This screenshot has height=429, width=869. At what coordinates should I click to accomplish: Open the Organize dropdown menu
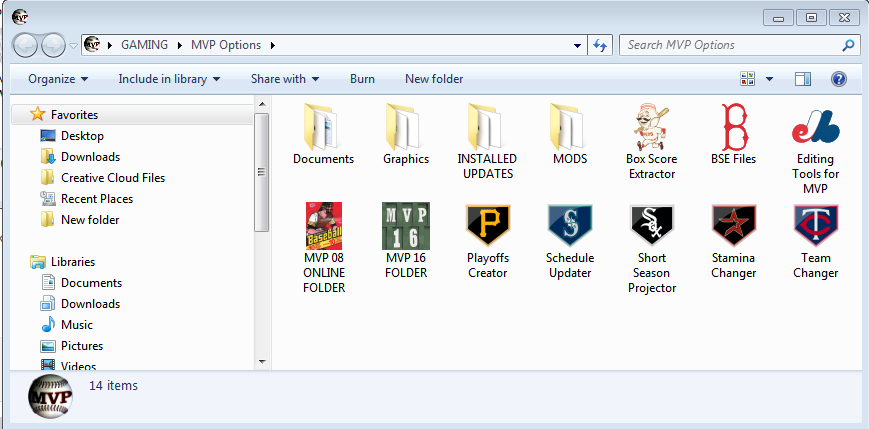[58, 79]
